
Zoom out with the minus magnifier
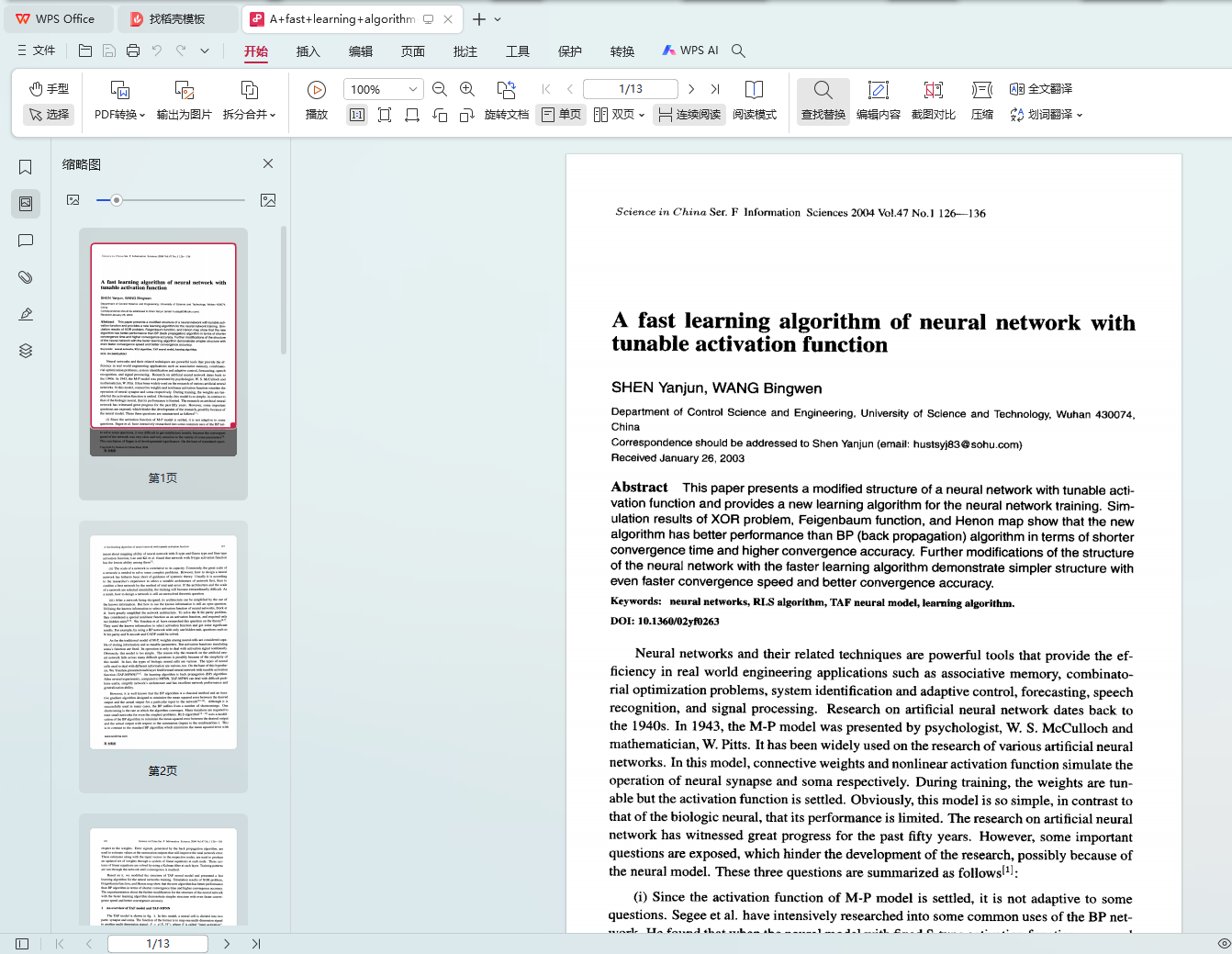[x=440, y=89]
